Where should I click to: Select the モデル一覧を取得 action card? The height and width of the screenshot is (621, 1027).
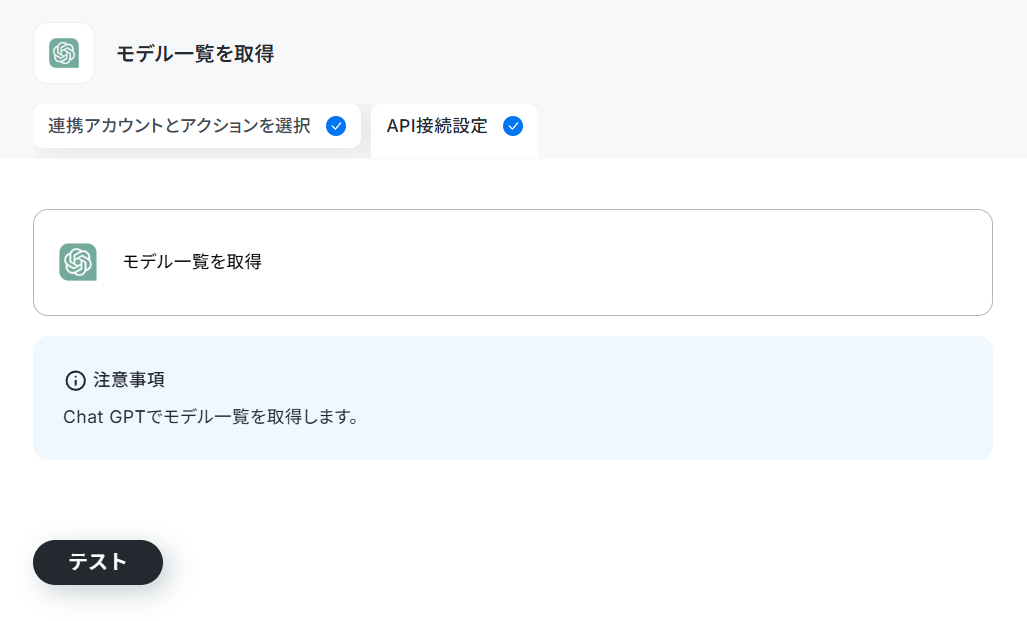click(513, 262)
